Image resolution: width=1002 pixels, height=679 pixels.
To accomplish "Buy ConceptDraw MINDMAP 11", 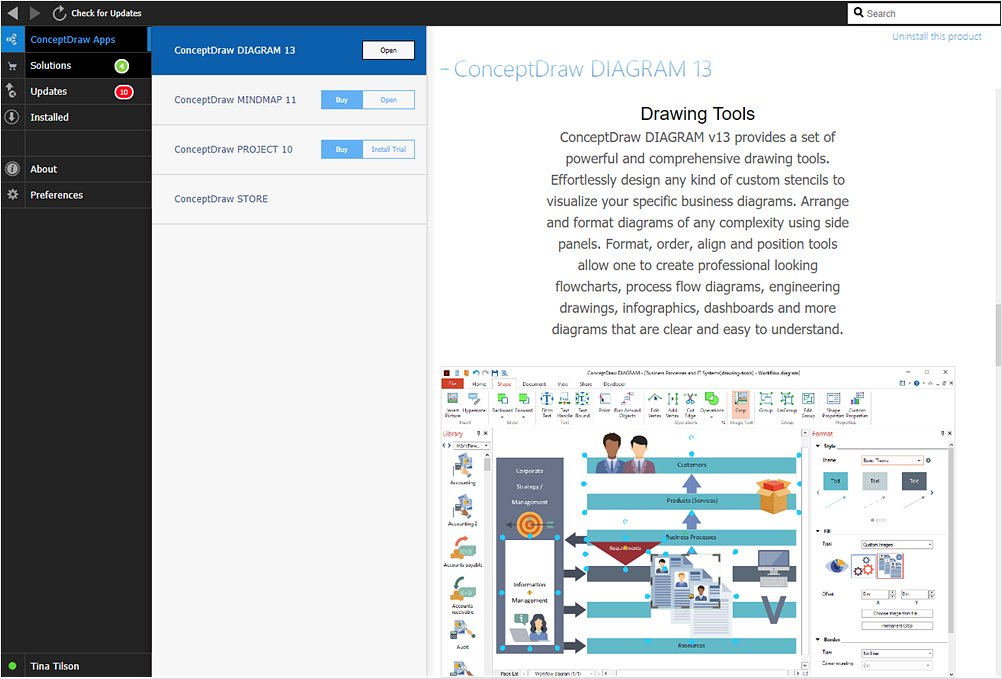I will point(342,100).
